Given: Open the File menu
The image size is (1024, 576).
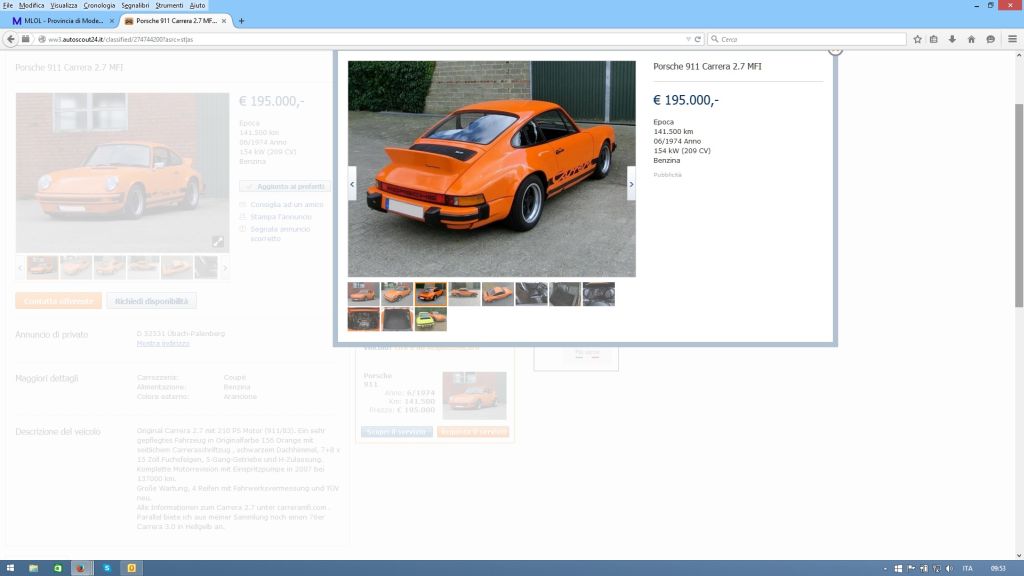Looking at the screenshot, I should [8, 5].
